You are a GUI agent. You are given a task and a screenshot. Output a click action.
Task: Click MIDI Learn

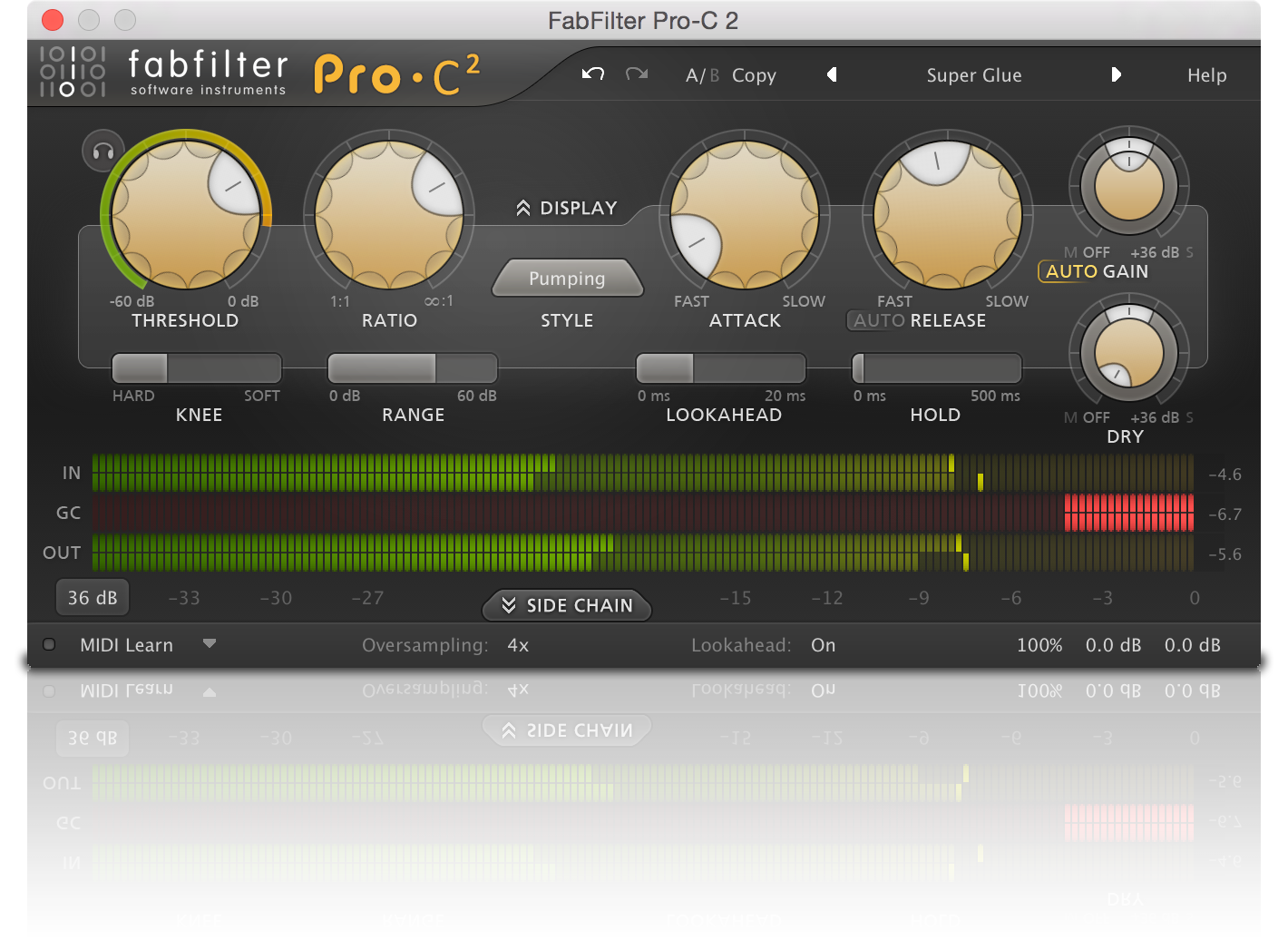(126, 645)
